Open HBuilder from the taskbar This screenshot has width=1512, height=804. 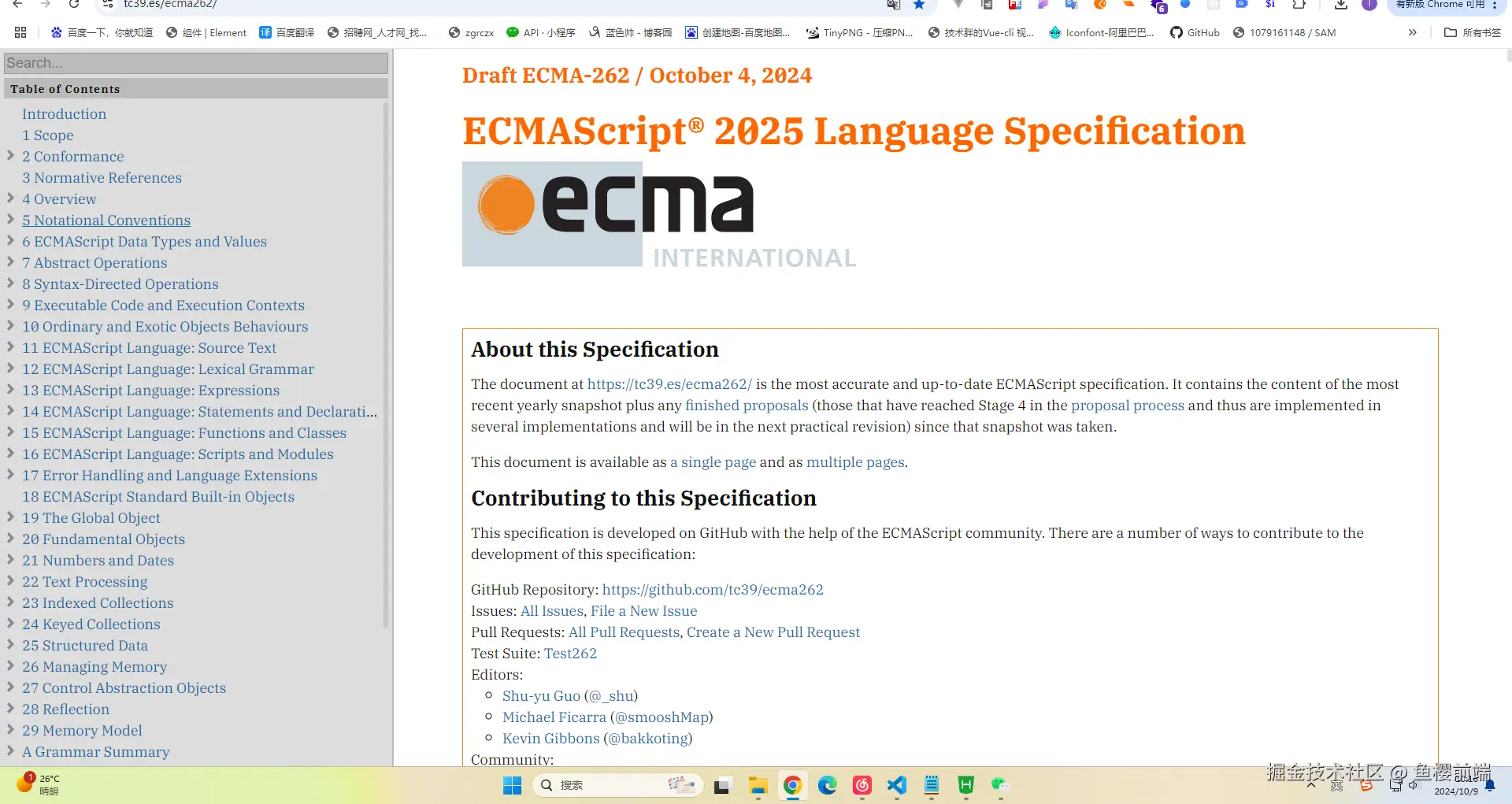coord(966,785)
